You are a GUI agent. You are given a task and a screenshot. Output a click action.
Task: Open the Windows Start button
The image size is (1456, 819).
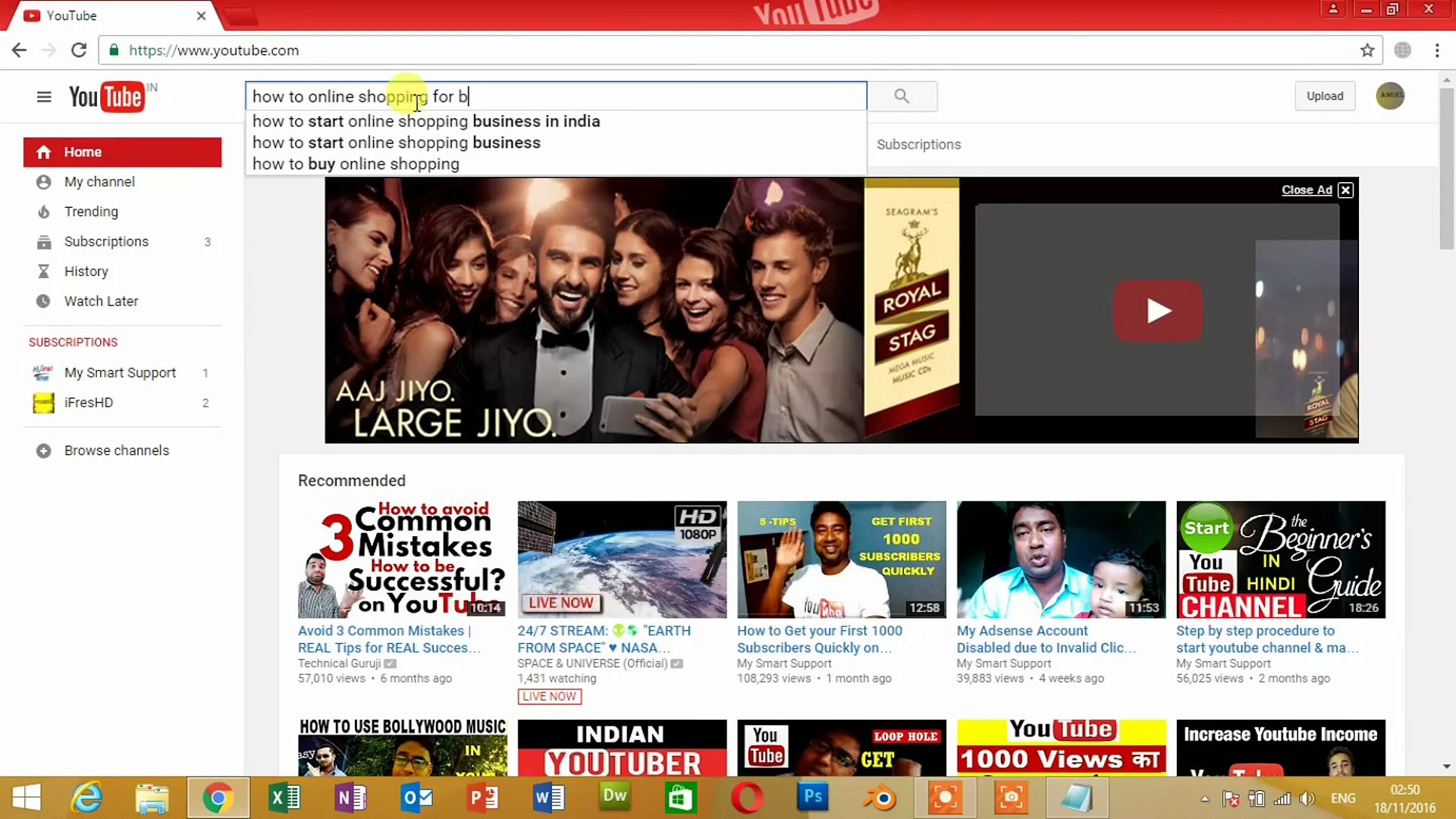[25, 797]
